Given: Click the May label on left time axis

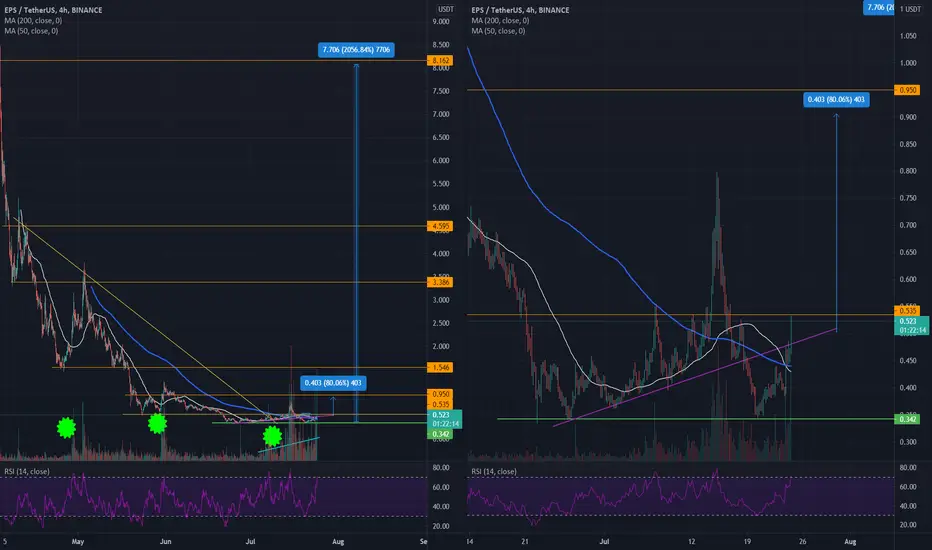Looking at the screenshot, I should (78, 542).
